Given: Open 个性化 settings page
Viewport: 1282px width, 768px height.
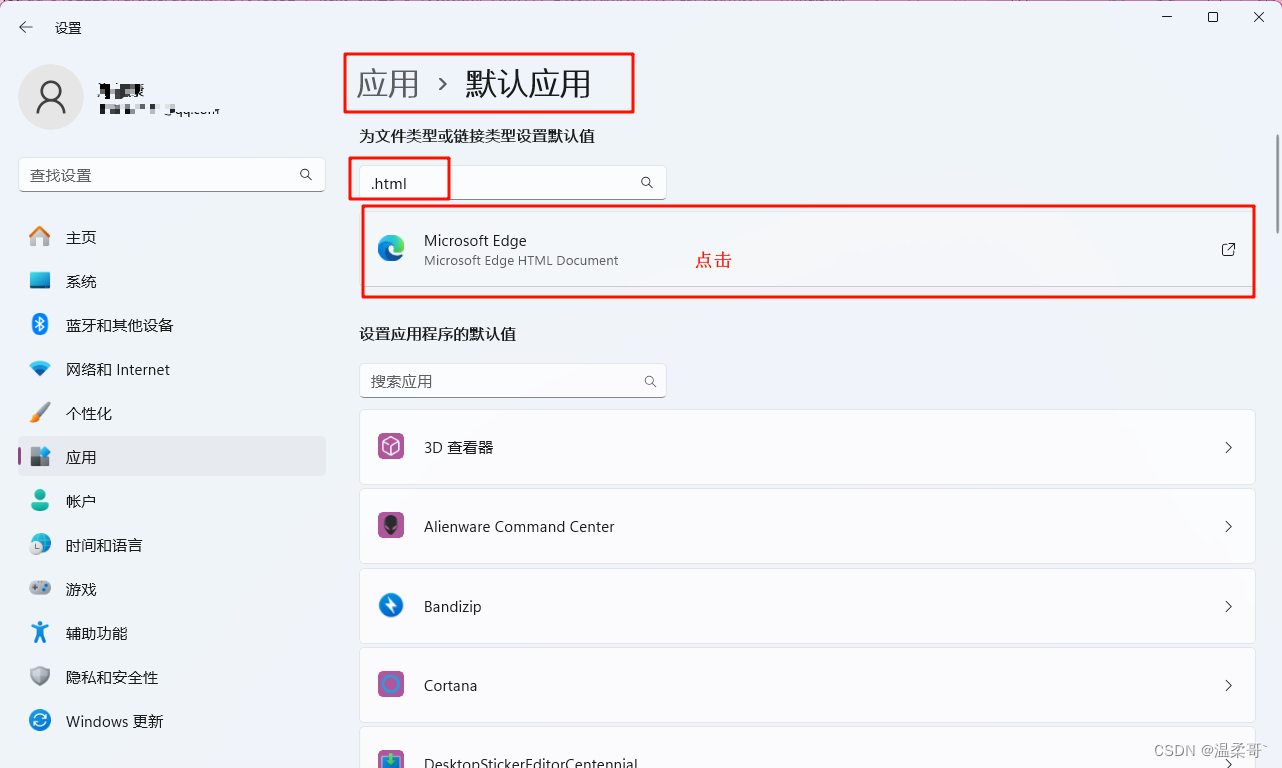Looking at the screenshot, I should pos(172,413).
